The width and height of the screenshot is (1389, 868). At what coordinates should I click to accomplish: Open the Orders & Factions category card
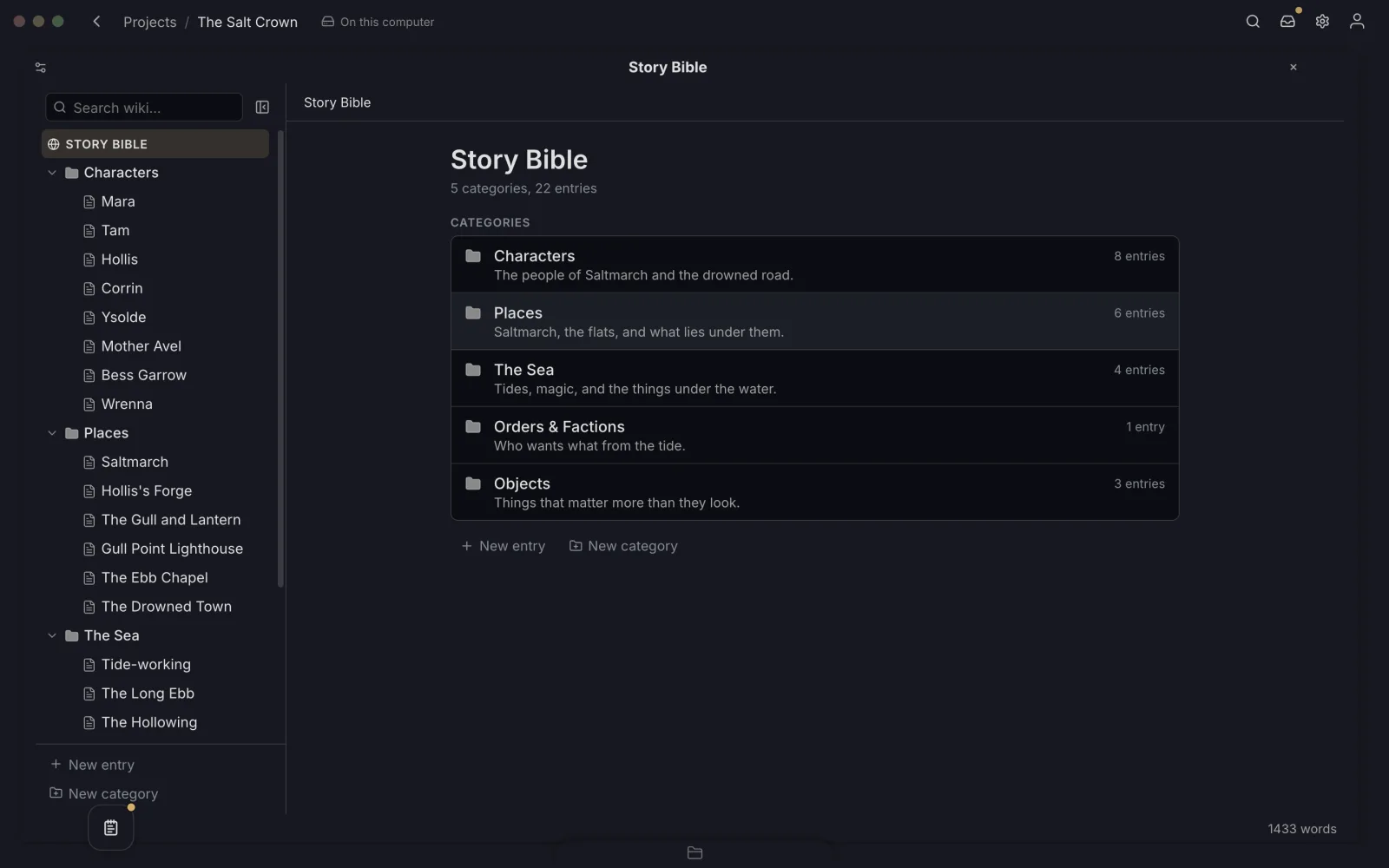tap(814, 436)
